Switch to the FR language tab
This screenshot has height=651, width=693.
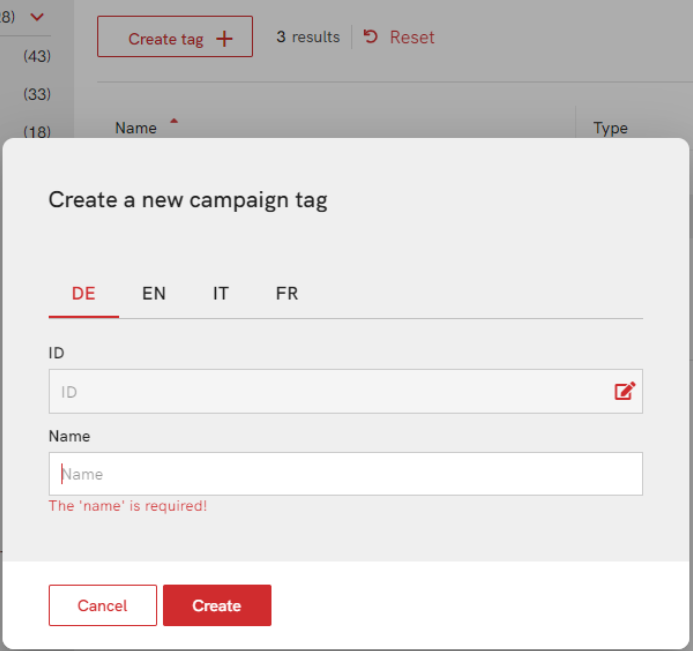[x=287, y=293]
